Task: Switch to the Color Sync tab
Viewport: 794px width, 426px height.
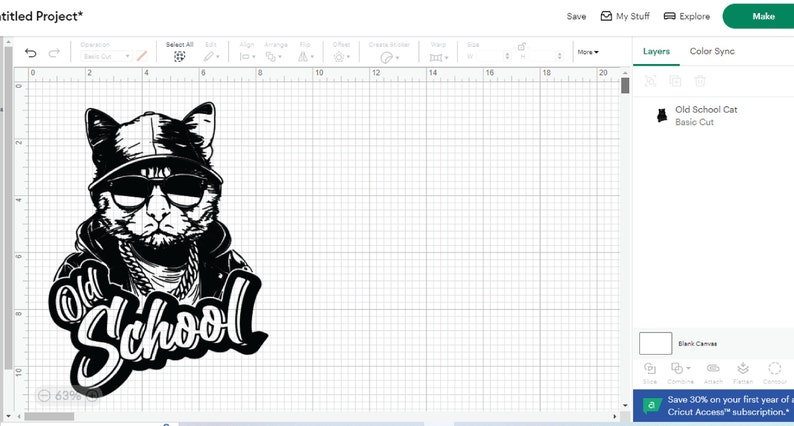Action: pos(712,51)
